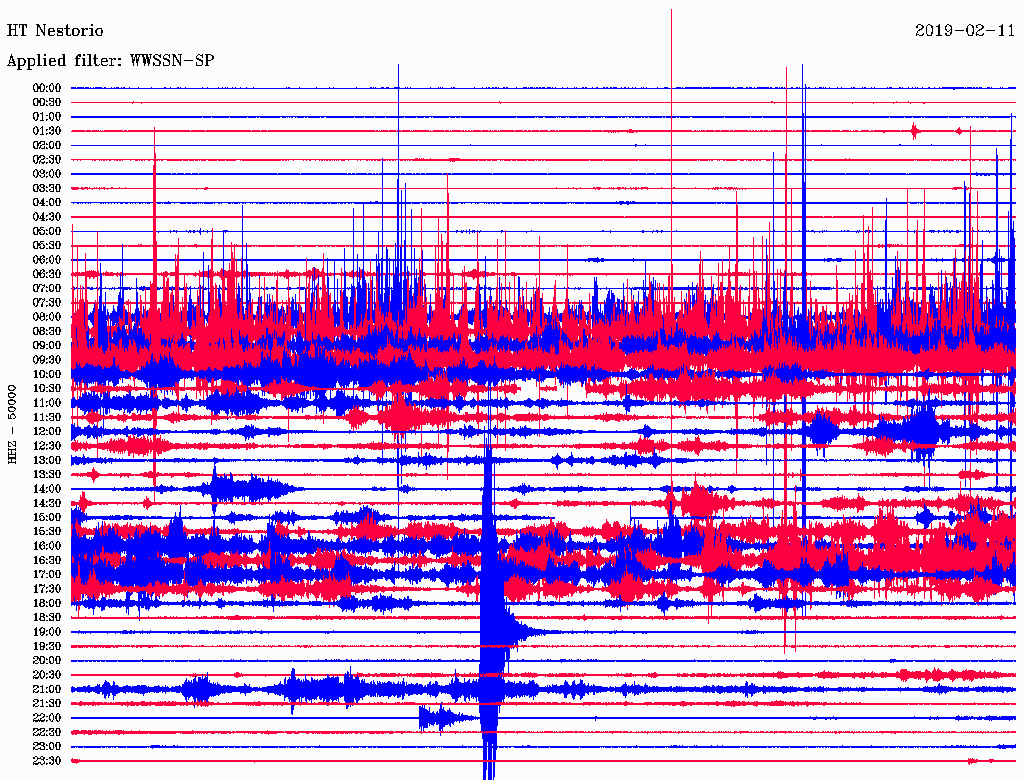The height and width of the screenshot is (780, 1024).
Task: Click the 03:30 time label
Action: pos(47,189)
